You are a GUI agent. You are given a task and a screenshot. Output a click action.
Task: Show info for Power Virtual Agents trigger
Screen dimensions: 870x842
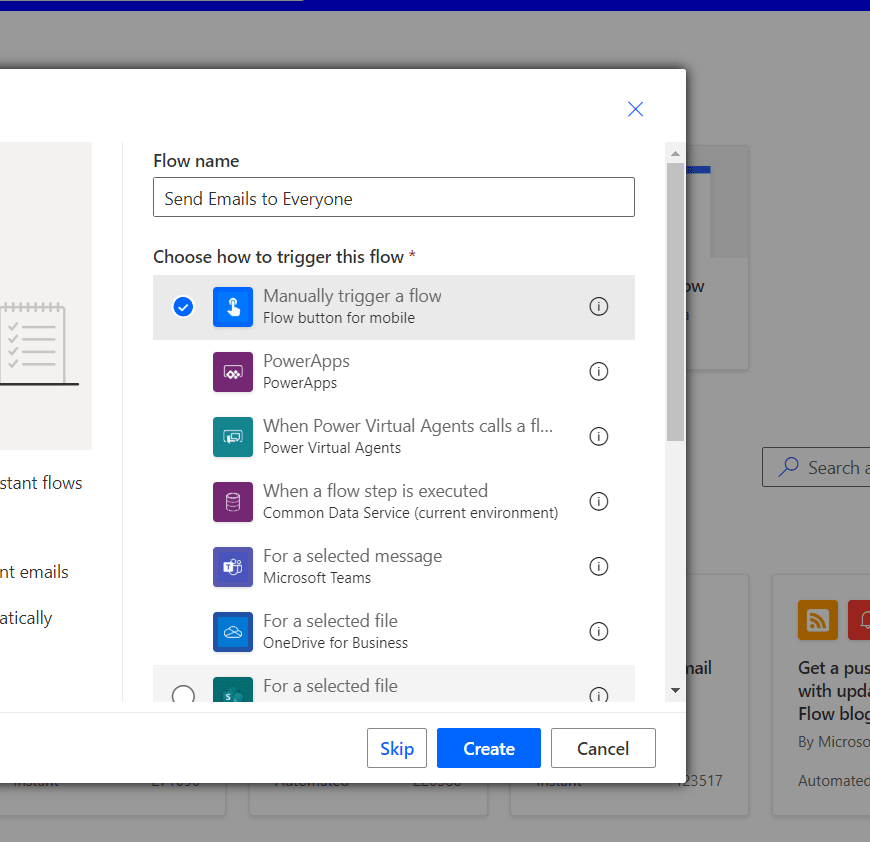coord(599,436)
